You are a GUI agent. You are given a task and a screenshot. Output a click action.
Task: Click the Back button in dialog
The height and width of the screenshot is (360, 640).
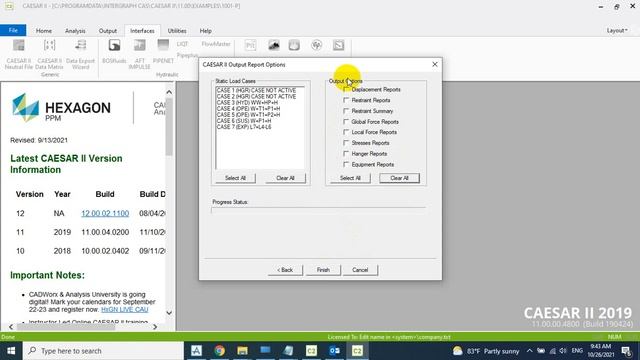tap(285, 270)
